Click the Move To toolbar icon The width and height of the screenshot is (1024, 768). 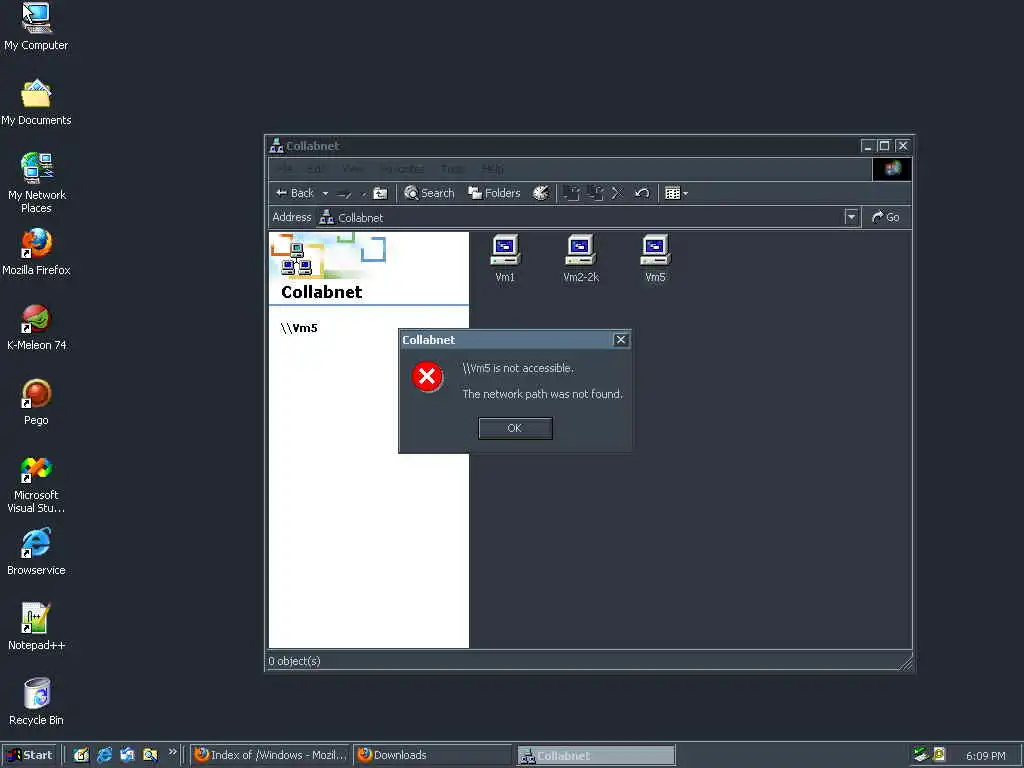pyautogui.click(x=571, y=193)
